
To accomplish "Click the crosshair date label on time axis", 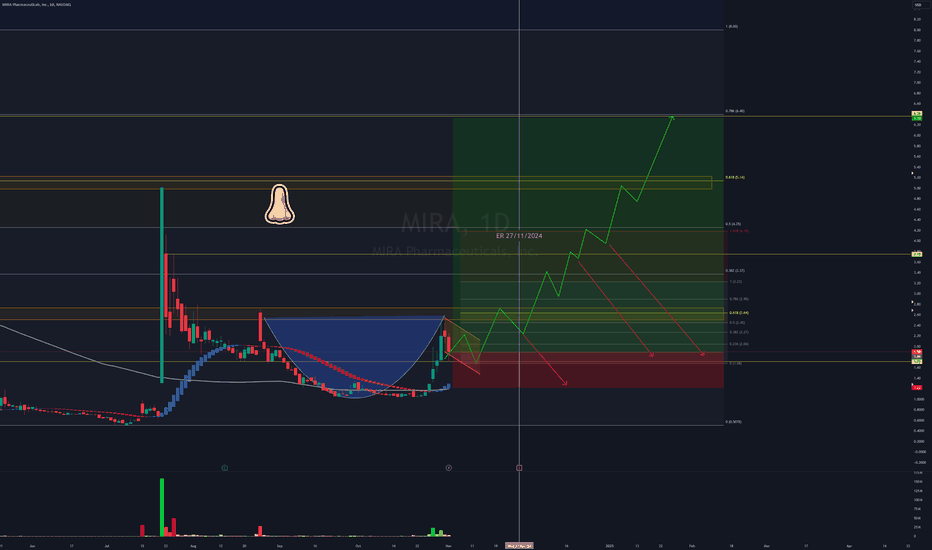I will tap(519, 545).
